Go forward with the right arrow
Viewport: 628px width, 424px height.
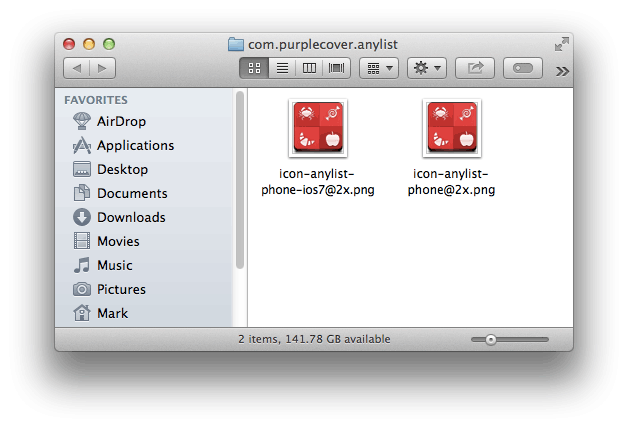pyautogui.click(x=102, y=68)
